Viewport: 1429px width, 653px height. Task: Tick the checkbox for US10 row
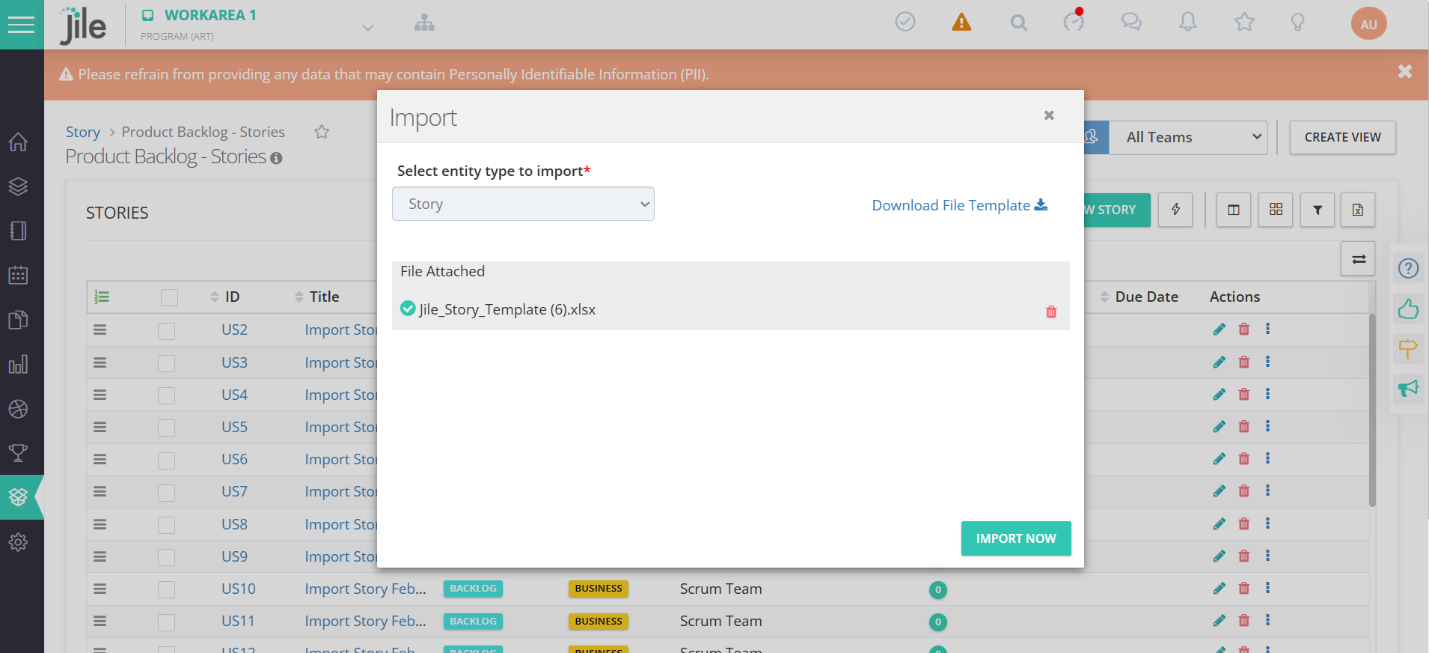(x=167, y=590)
